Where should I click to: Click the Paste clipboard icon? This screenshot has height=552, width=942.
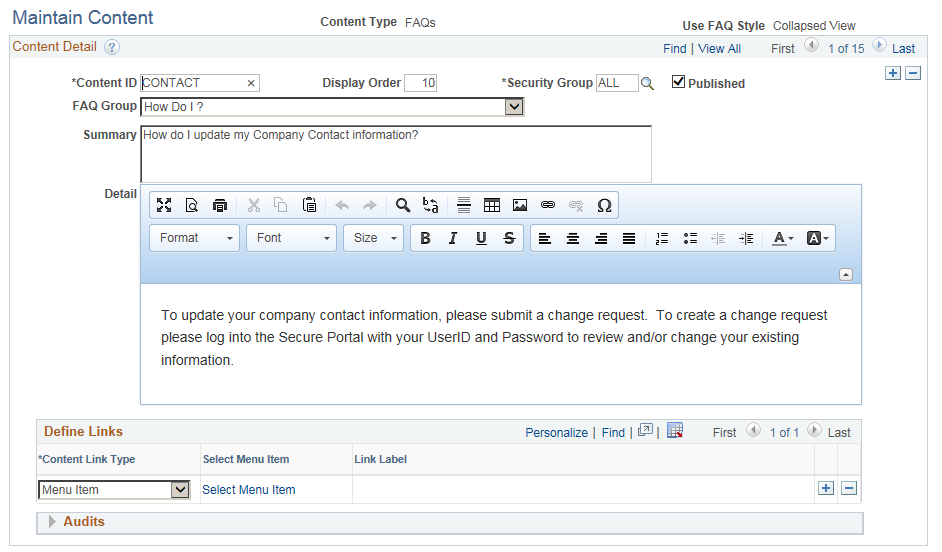309,205
